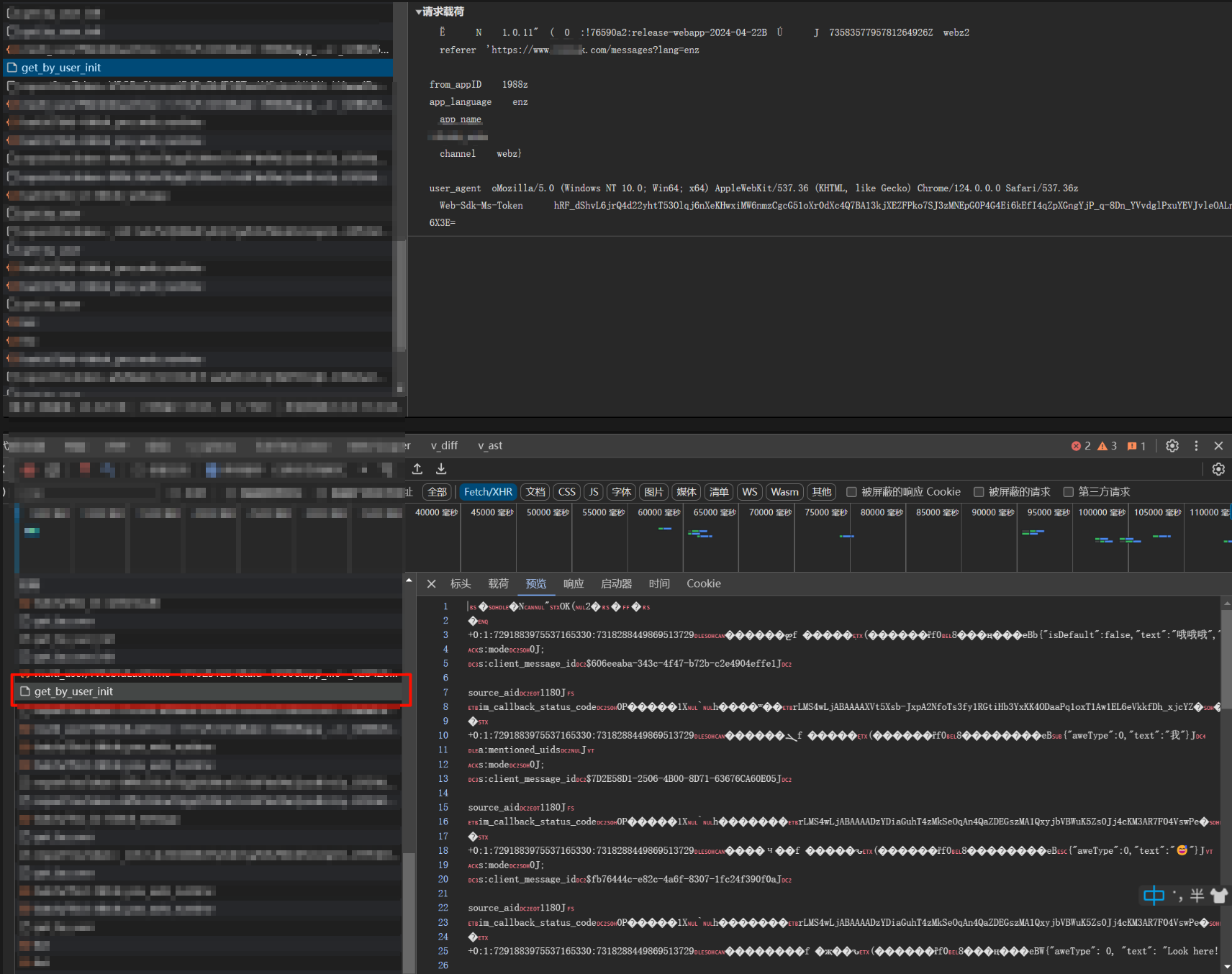Open the 载荷 payload tab
The height and width of the screenshot is (974, 1232).
(x=498, y=583)
